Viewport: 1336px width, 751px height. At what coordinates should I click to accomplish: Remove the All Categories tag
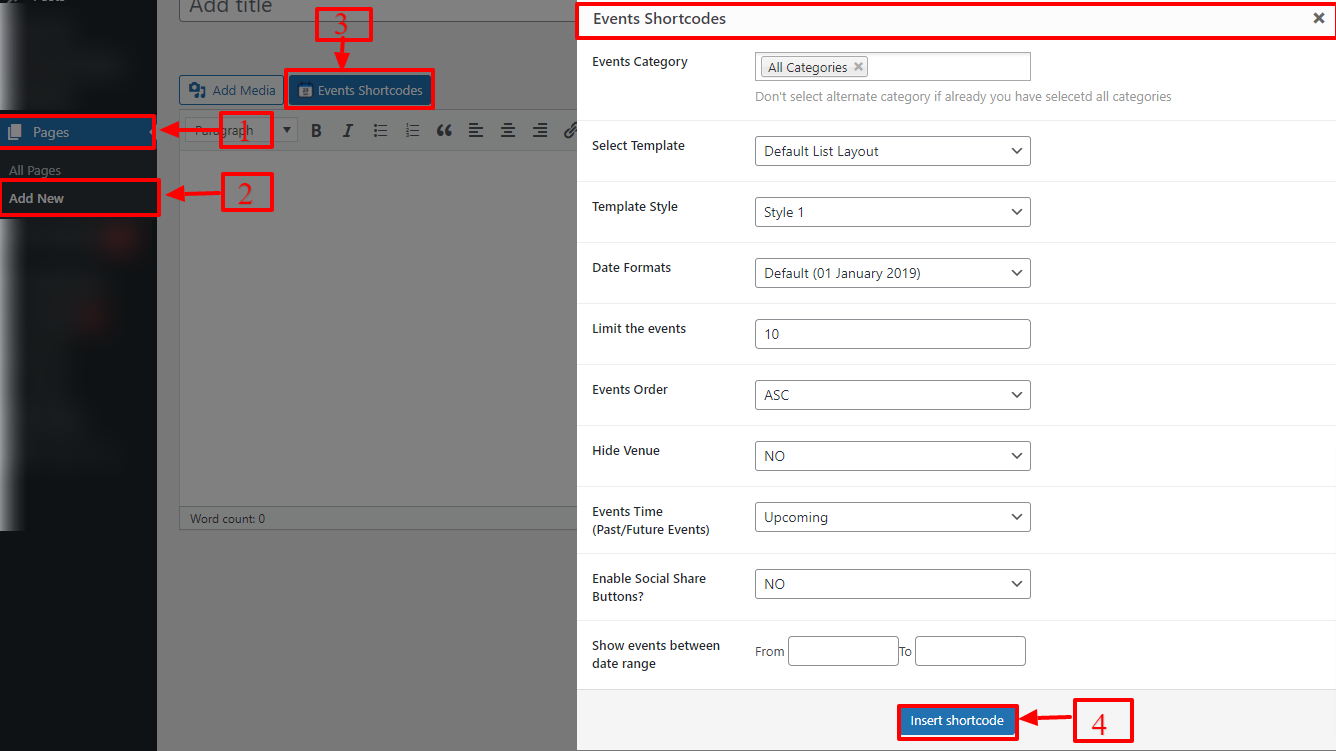coord(858,67)
